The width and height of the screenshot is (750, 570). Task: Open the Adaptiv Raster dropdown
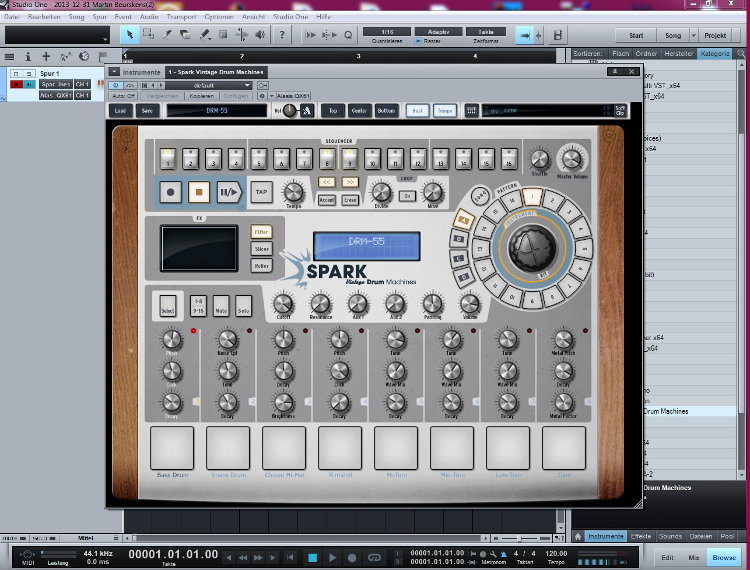coord(438,32)
